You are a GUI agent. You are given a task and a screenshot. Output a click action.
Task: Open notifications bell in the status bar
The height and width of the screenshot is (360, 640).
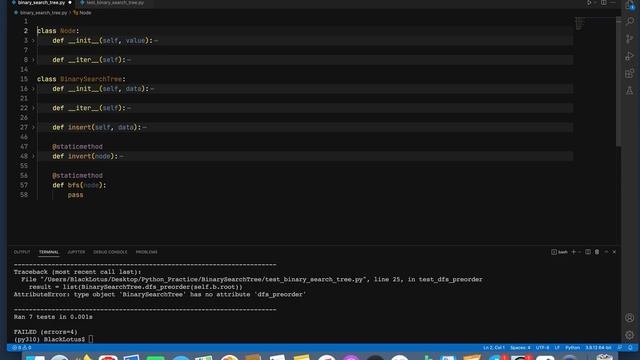[630, 347]
